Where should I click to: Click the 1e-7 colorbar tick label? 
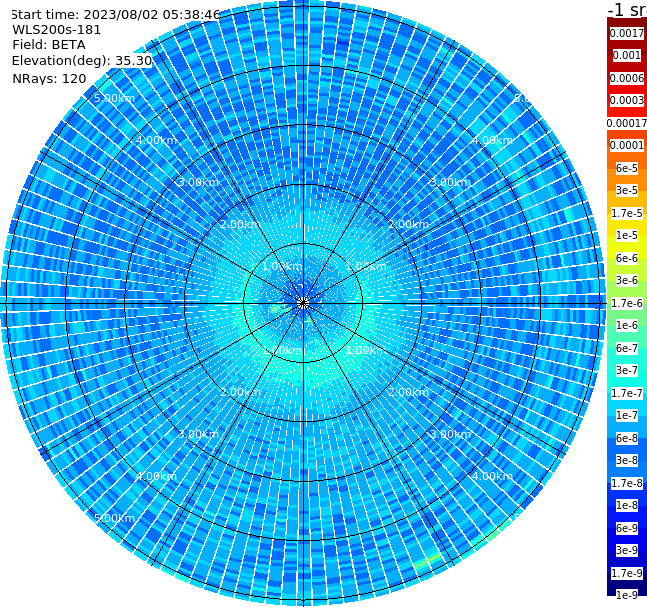click(627, 415)
